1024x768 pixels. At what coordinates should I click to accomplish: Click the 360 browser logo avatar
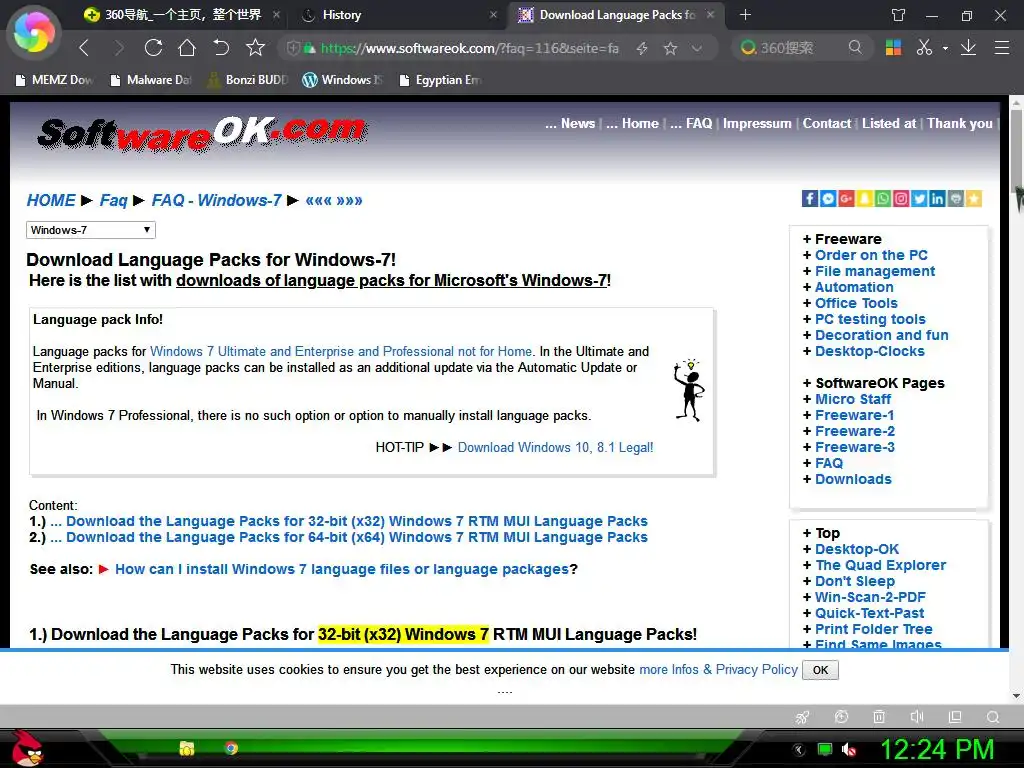[x=33, y=33]
